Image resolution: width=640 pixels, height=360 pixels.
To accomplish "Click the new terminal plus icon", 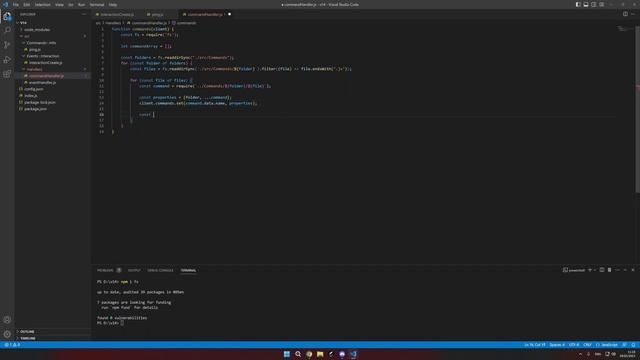I will click(x=589, y=270).
